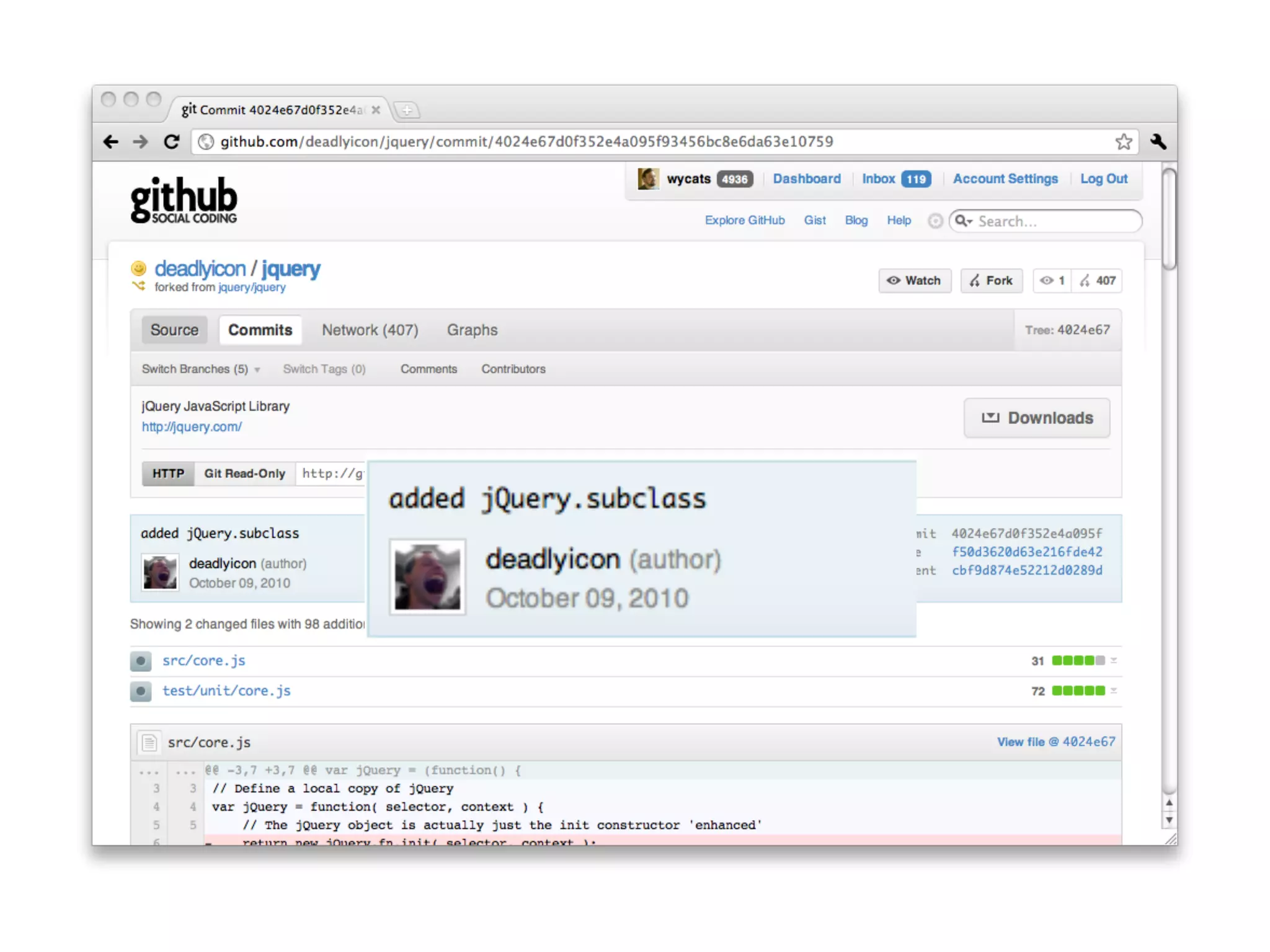Click into the Search input field

tap(1054, 221)
